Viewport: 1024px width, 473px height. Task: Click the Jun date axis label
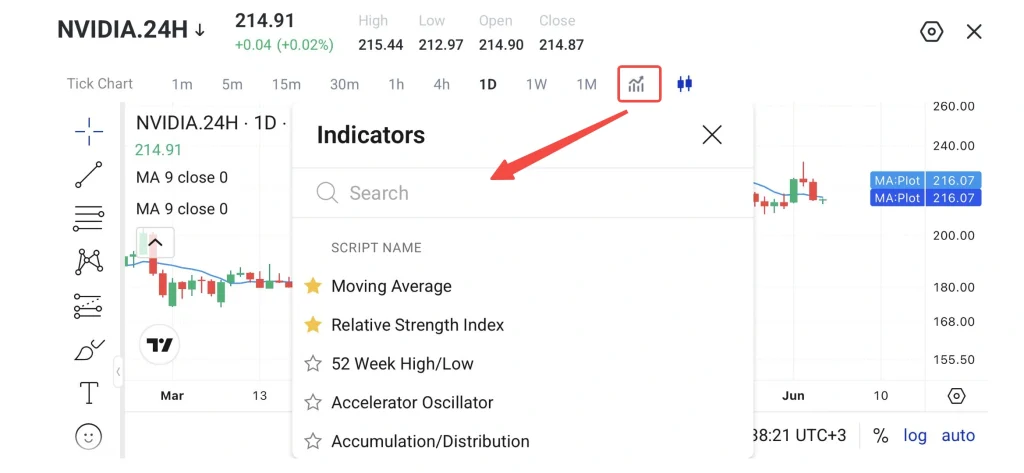794,396
